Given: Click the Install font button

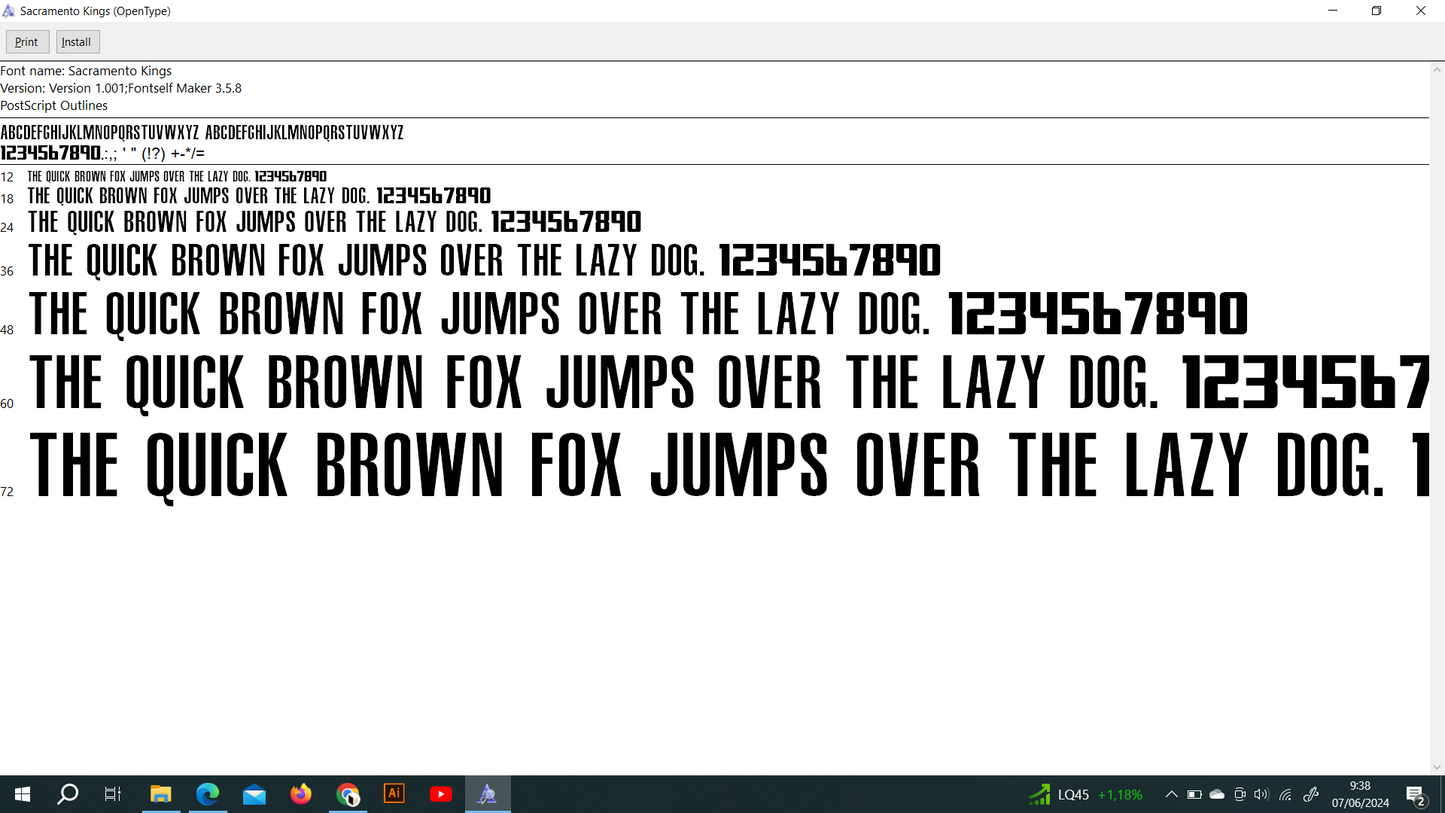Looking at the screenshot, I should 77,42.
